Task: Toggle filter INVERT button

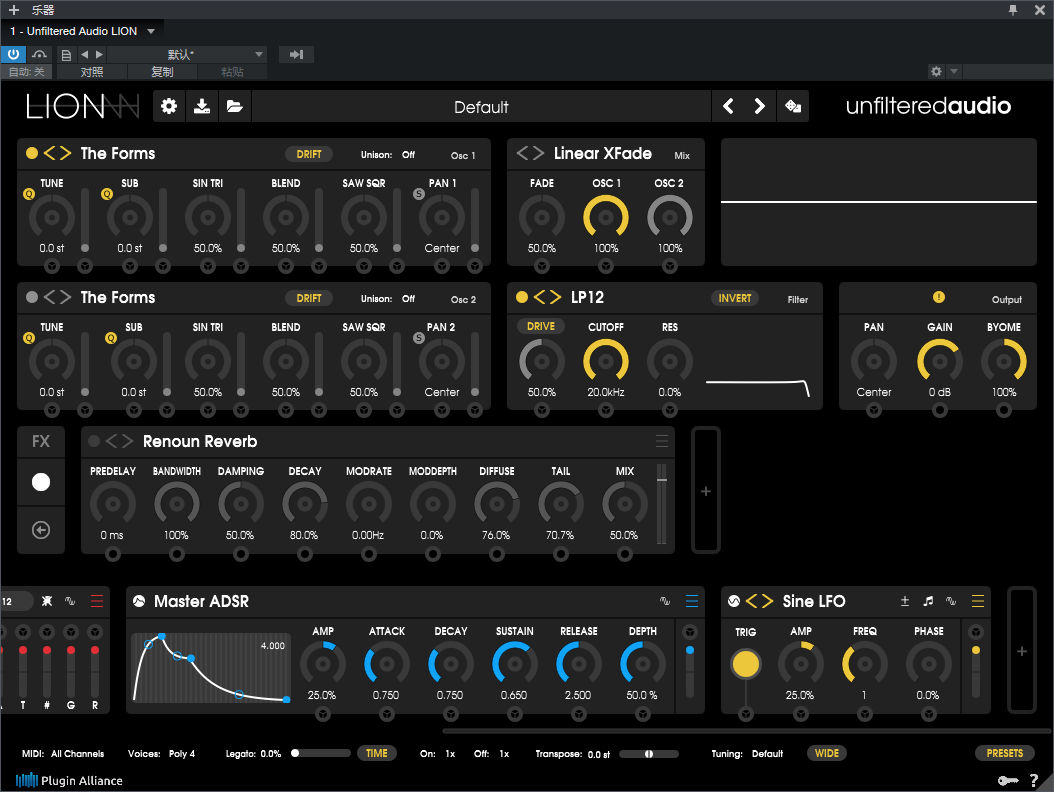Action: click(x=735, y=298)
